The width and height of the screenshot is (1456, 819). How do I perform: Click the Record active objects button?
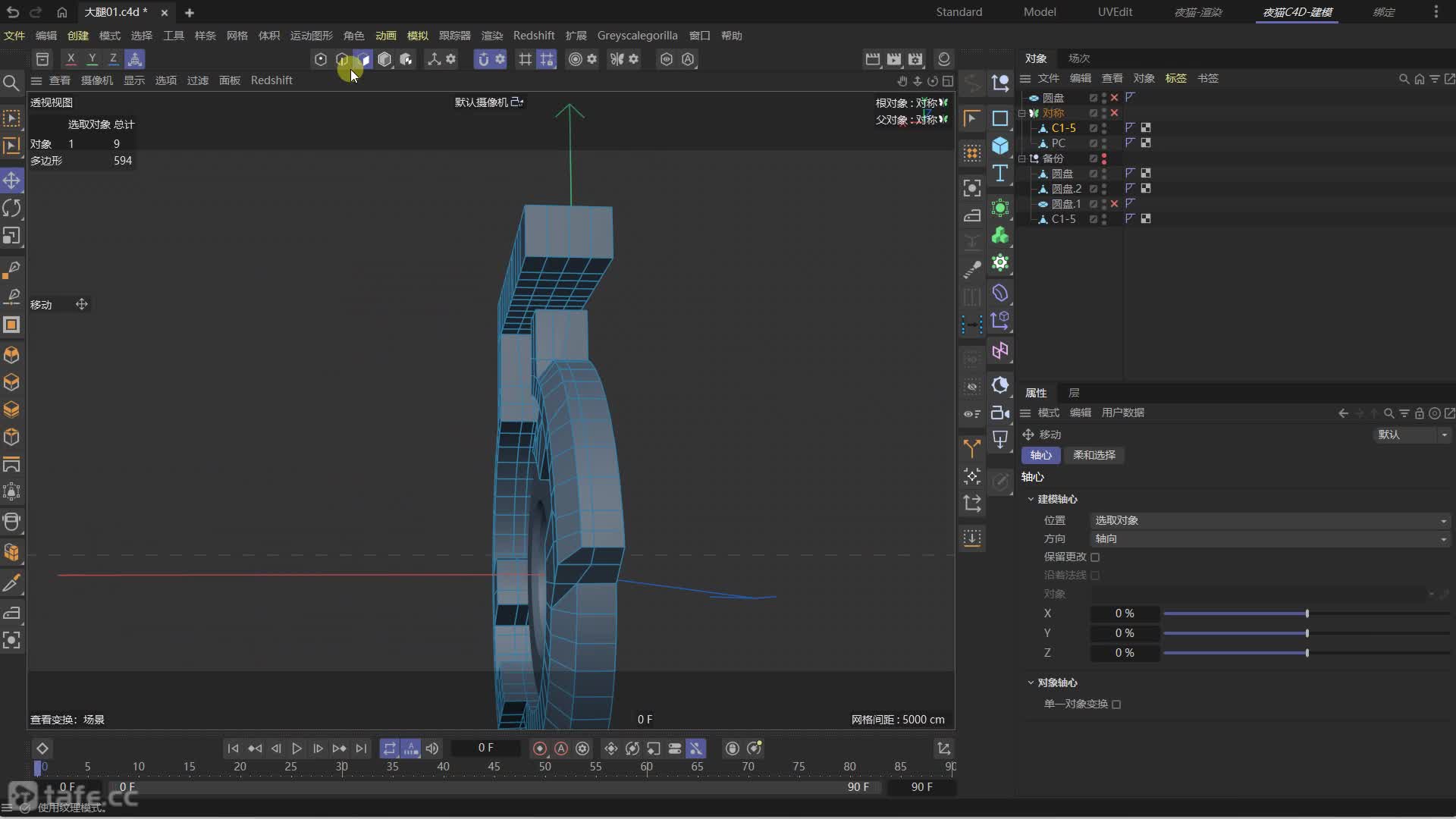[540, 748]
